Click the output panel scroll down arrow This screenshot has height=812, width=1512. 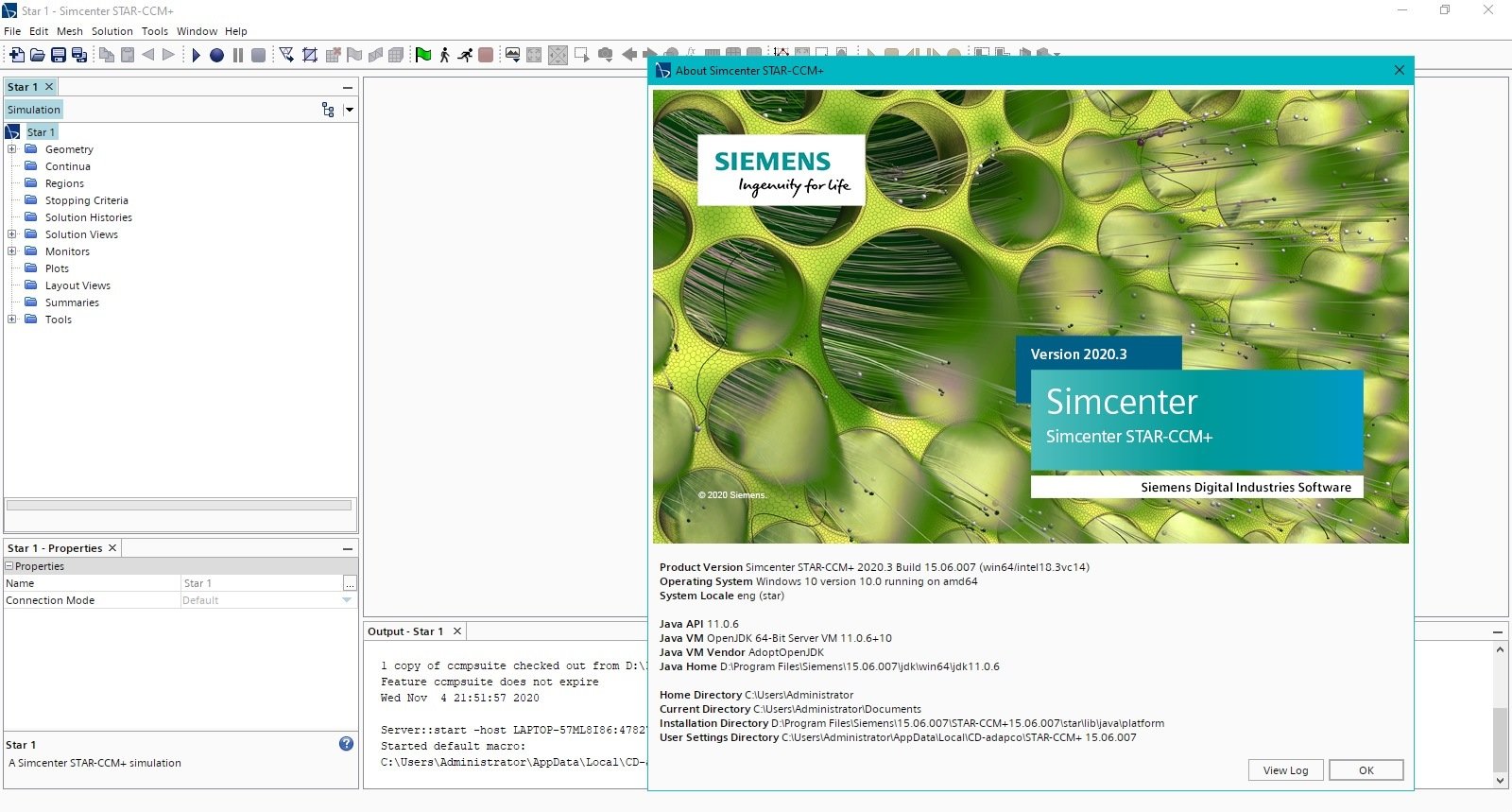point(1500,781)
